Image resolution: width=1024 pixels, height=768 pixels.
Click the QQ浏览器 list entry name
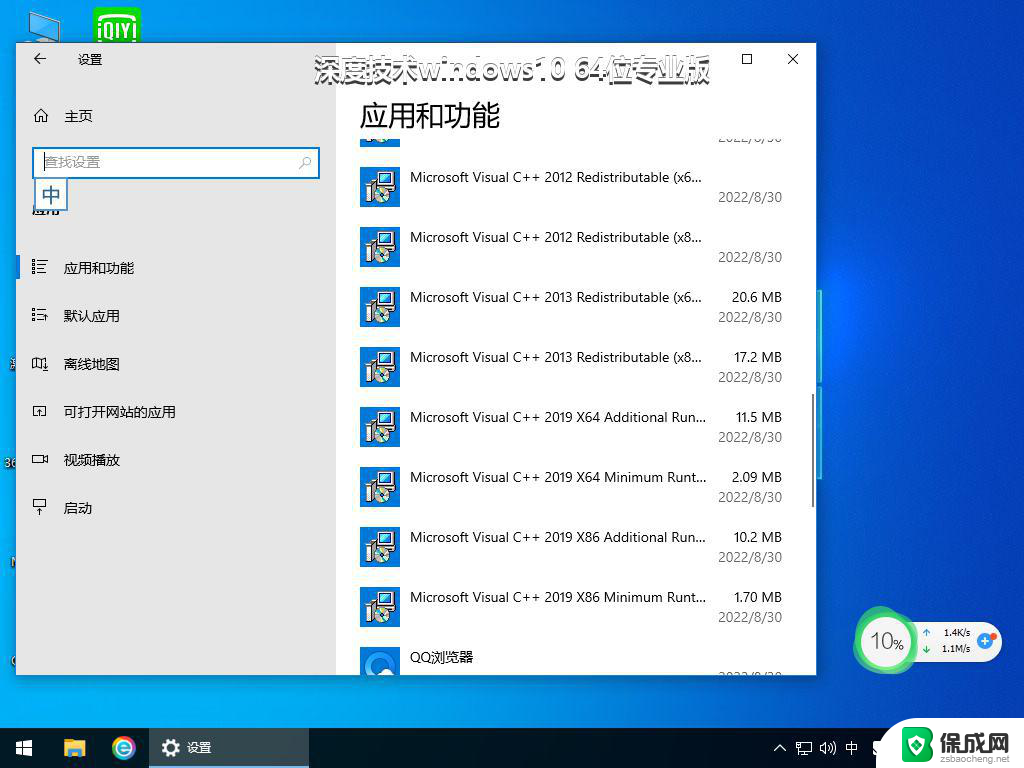[x=441, y=658]
